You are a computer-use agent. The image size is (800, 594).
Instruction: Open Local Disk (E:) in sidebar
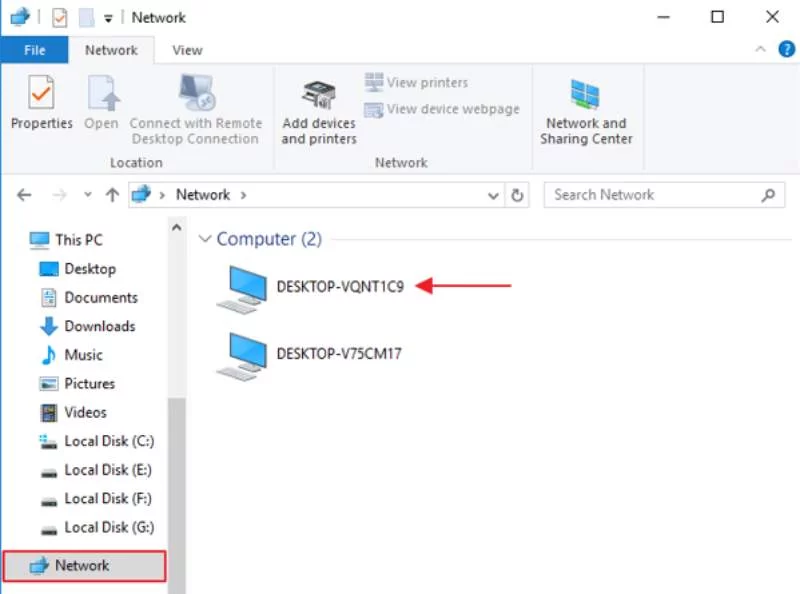pos(96,469)
